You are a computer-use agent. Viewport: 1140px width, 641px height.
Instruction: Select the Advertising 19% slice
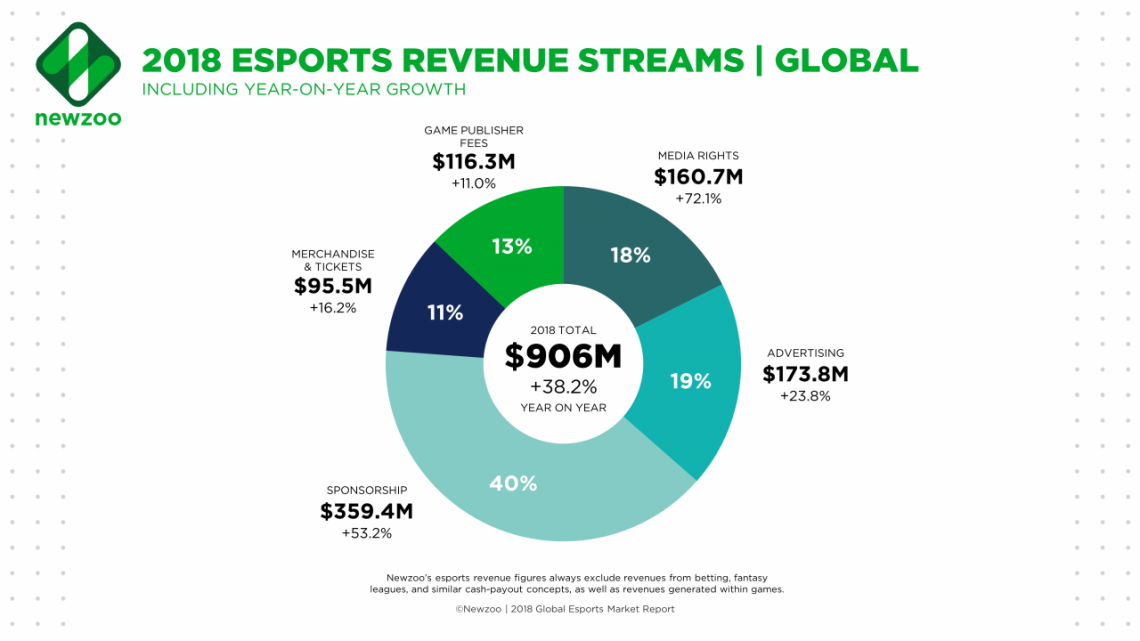[690, 380]
